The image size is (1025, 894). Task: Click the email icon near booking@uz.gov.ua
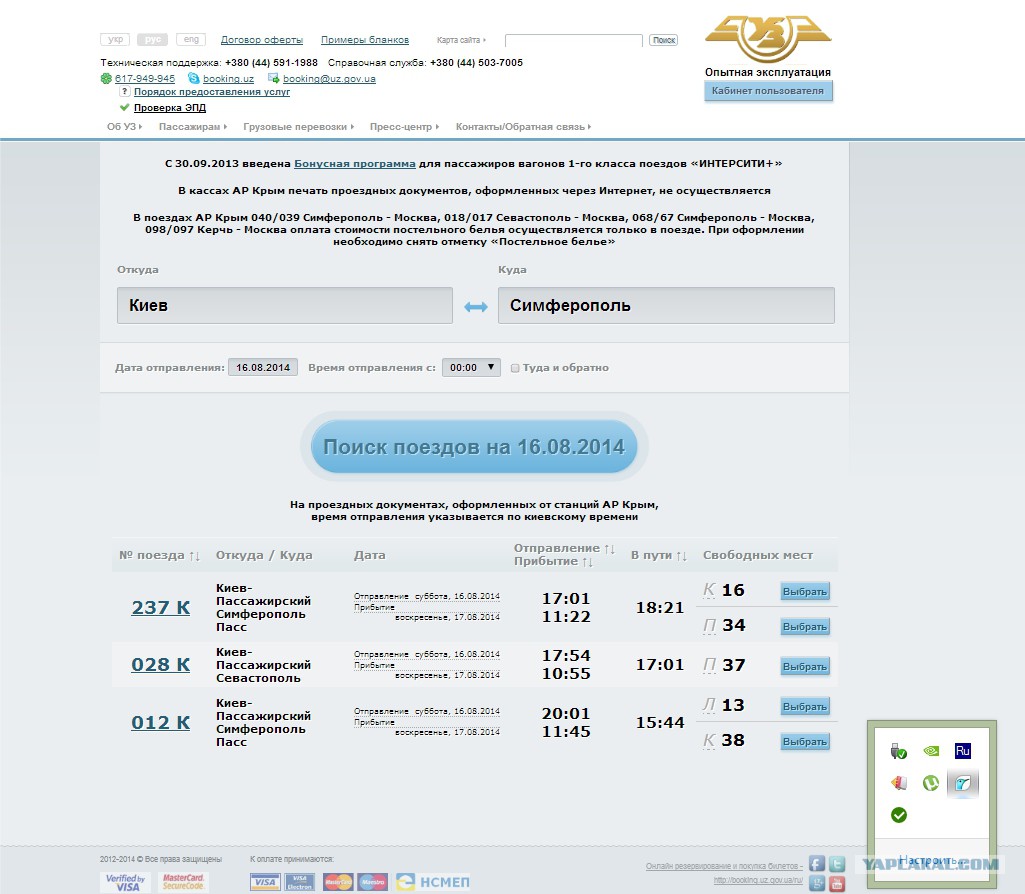click(x=273, y=78)
